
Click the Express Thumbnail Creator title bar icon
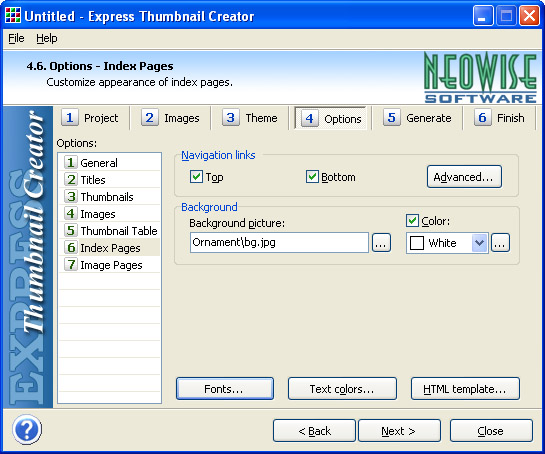point(13,16)
